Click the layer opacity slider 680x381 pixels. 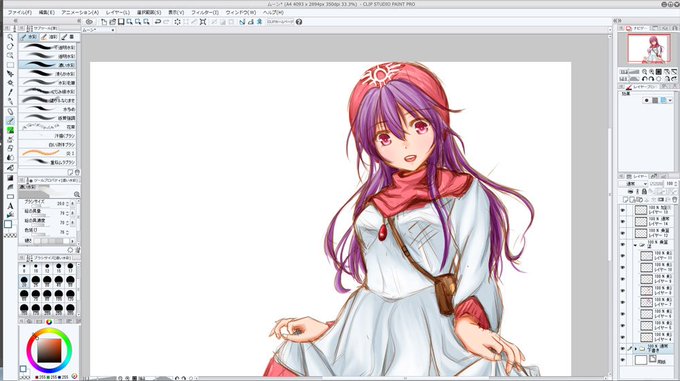657,184
